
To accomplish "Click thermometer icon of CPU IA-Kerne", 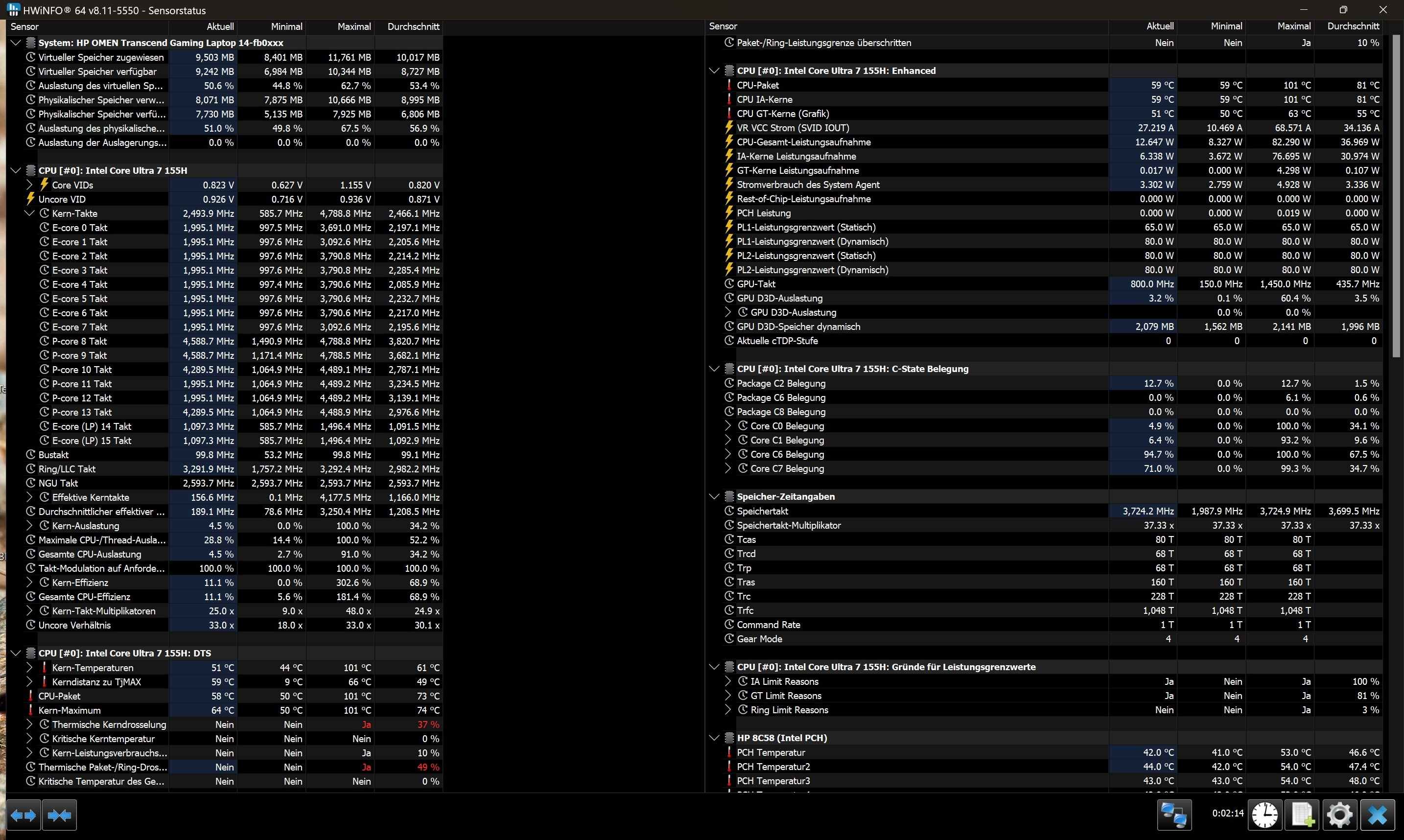I will pyautogui.click(x=729, y=99).
